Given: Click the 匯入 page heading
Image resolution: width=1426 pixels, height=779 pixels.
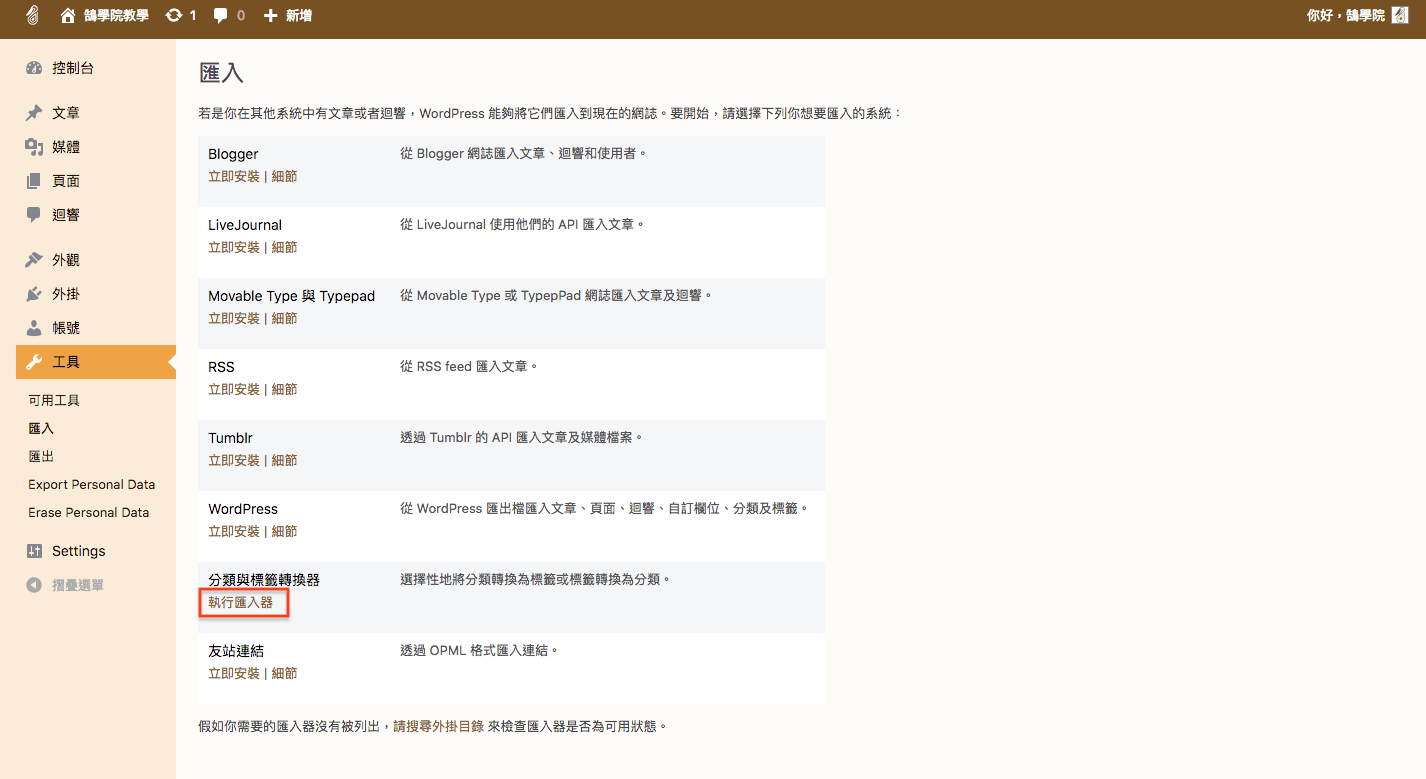Looking at the screenshot, I should [222, 73].
